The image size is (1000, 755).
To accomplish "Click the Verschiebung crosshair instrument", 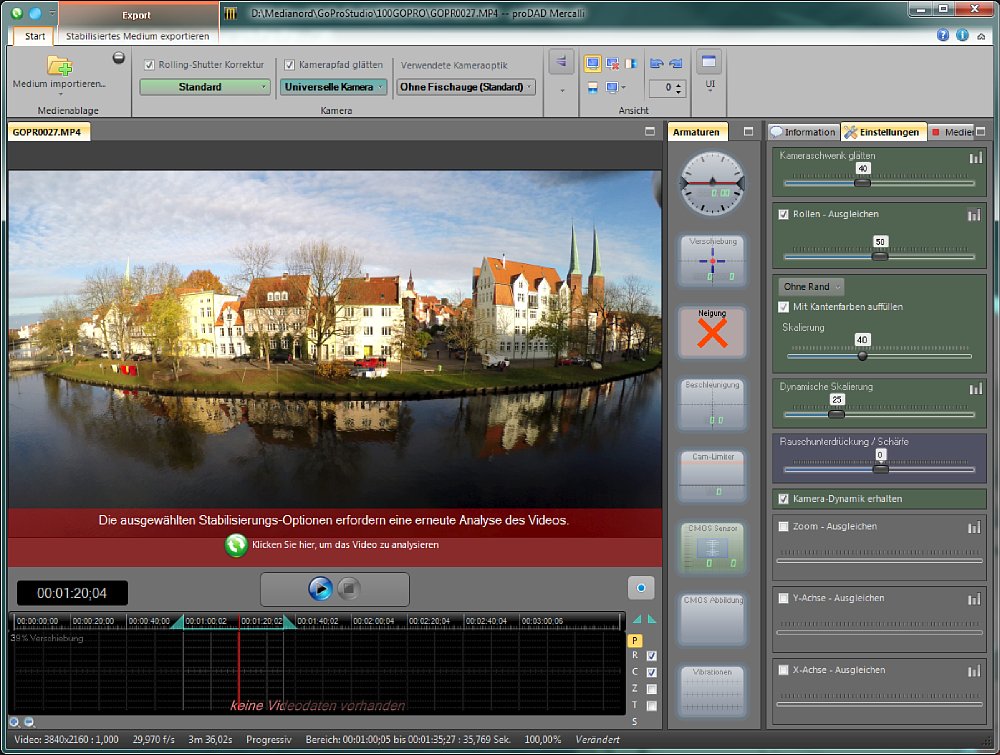I will [711, 260].
